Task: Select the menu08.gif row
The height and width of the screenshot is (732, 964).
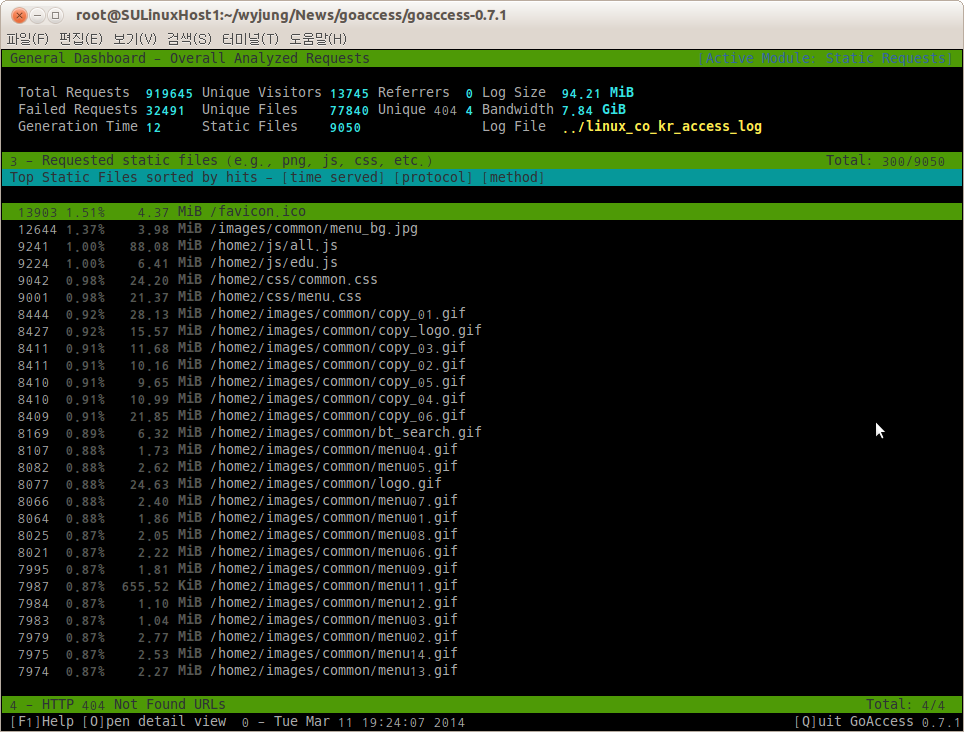Action: point(482,535)
